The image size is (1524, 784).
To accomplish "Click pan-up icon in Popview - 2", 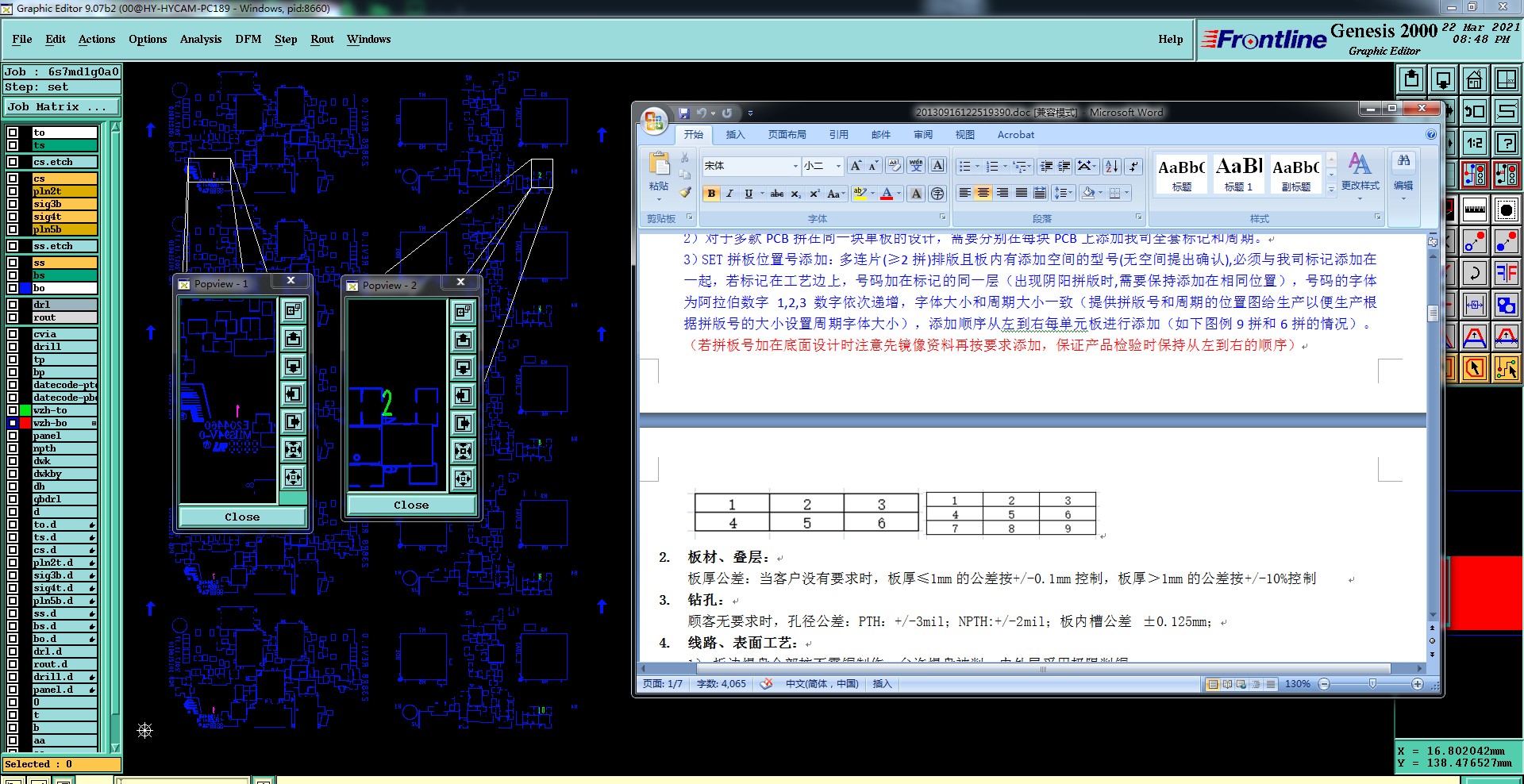I will [x=463, y=340].
